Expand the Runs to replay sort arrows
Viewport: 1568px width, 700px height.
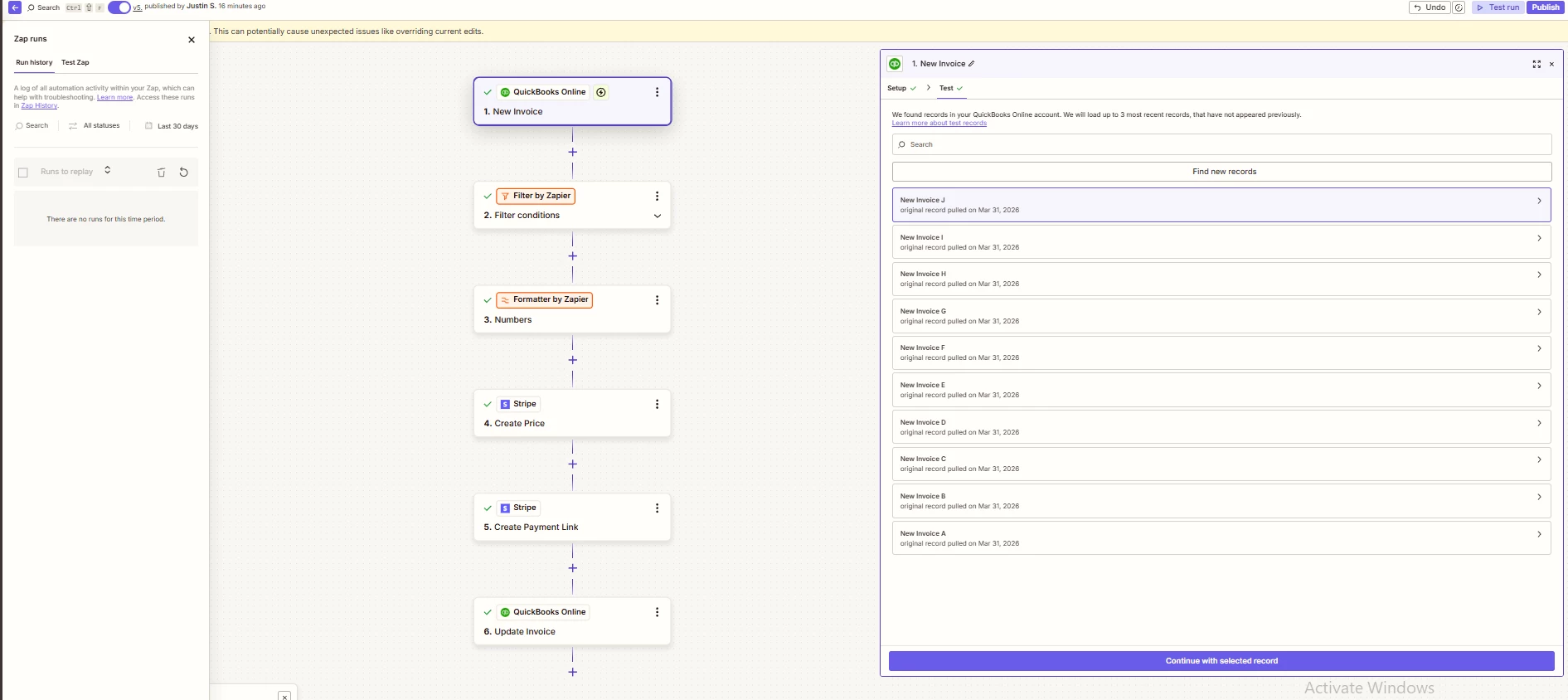pos(108,170)
